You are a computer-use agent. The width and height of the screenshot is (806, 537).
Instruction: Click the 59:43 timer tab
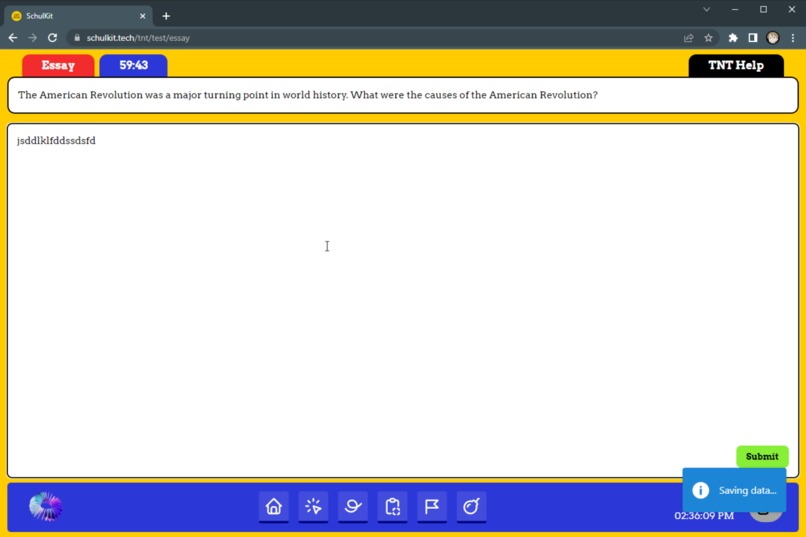(134, 65)
